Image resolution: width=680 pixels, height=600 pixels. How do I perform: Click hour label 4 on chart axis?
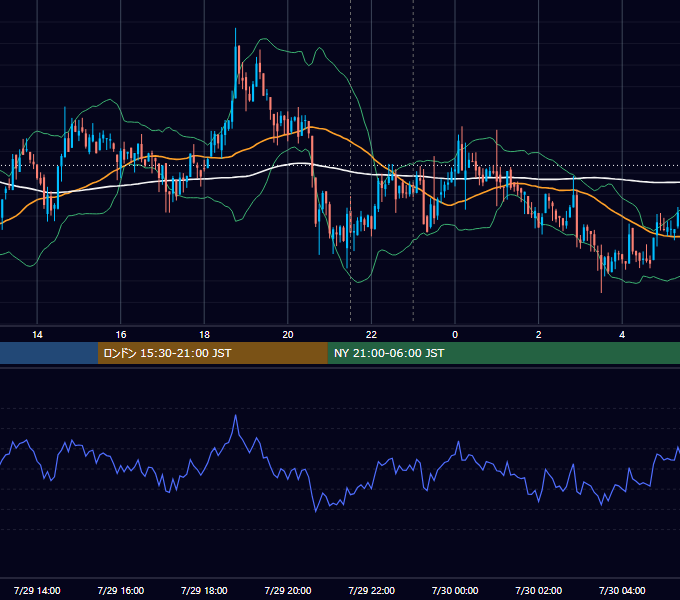(x=622, y=335)
